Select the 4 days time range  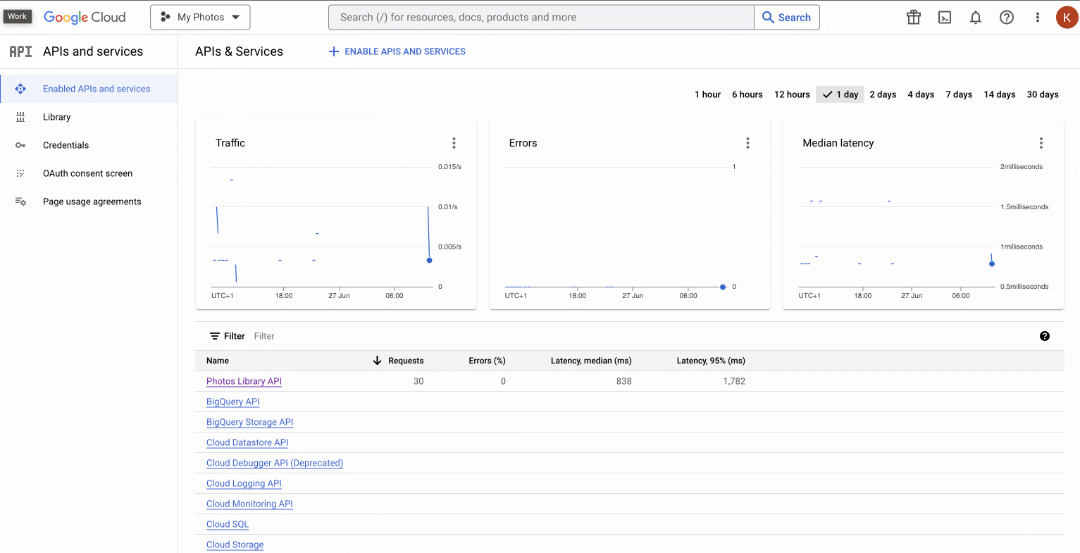(920, 94)
